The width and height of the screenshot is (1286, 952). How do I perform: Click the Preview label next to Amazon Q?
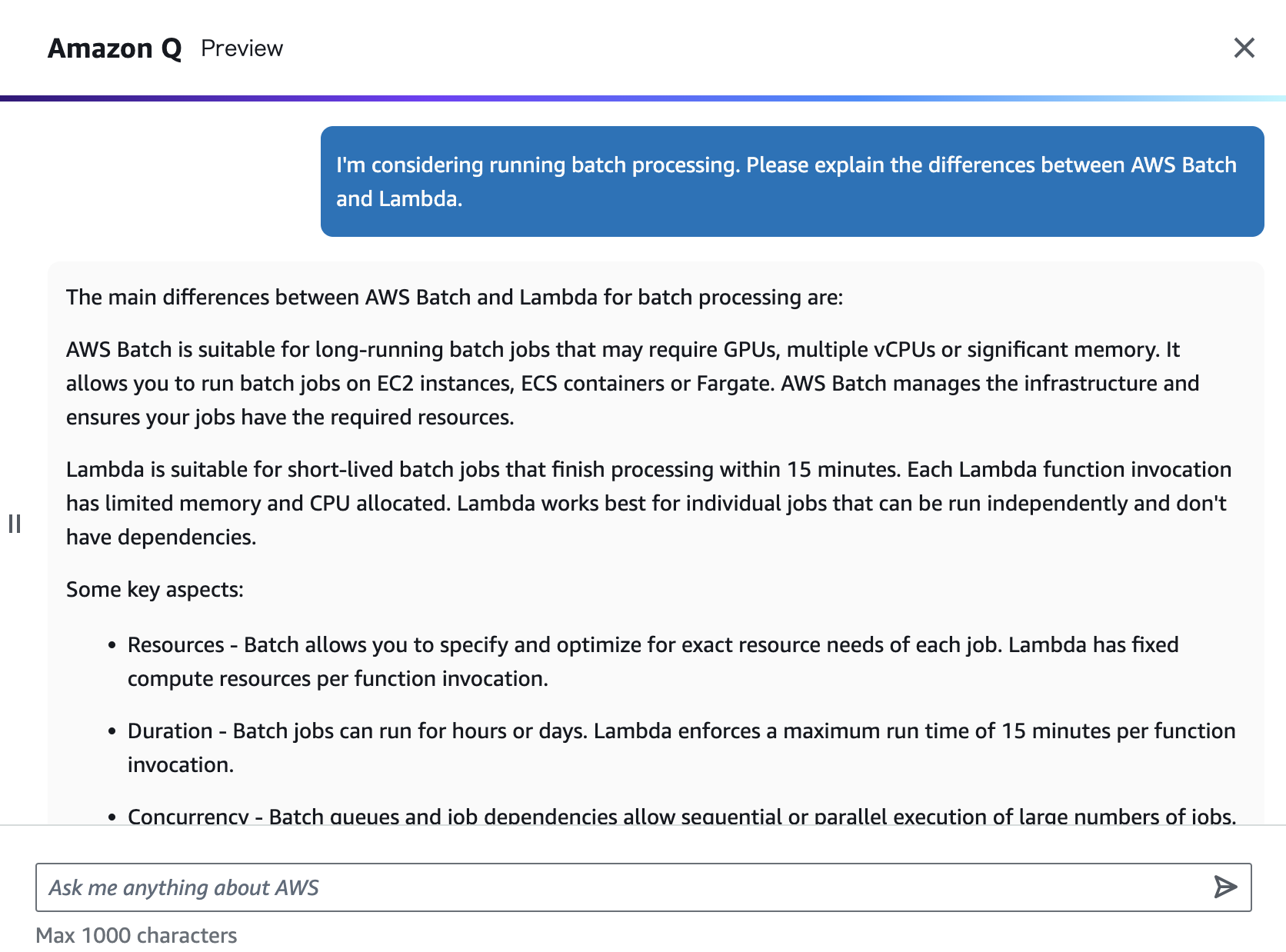click(242, 48)
